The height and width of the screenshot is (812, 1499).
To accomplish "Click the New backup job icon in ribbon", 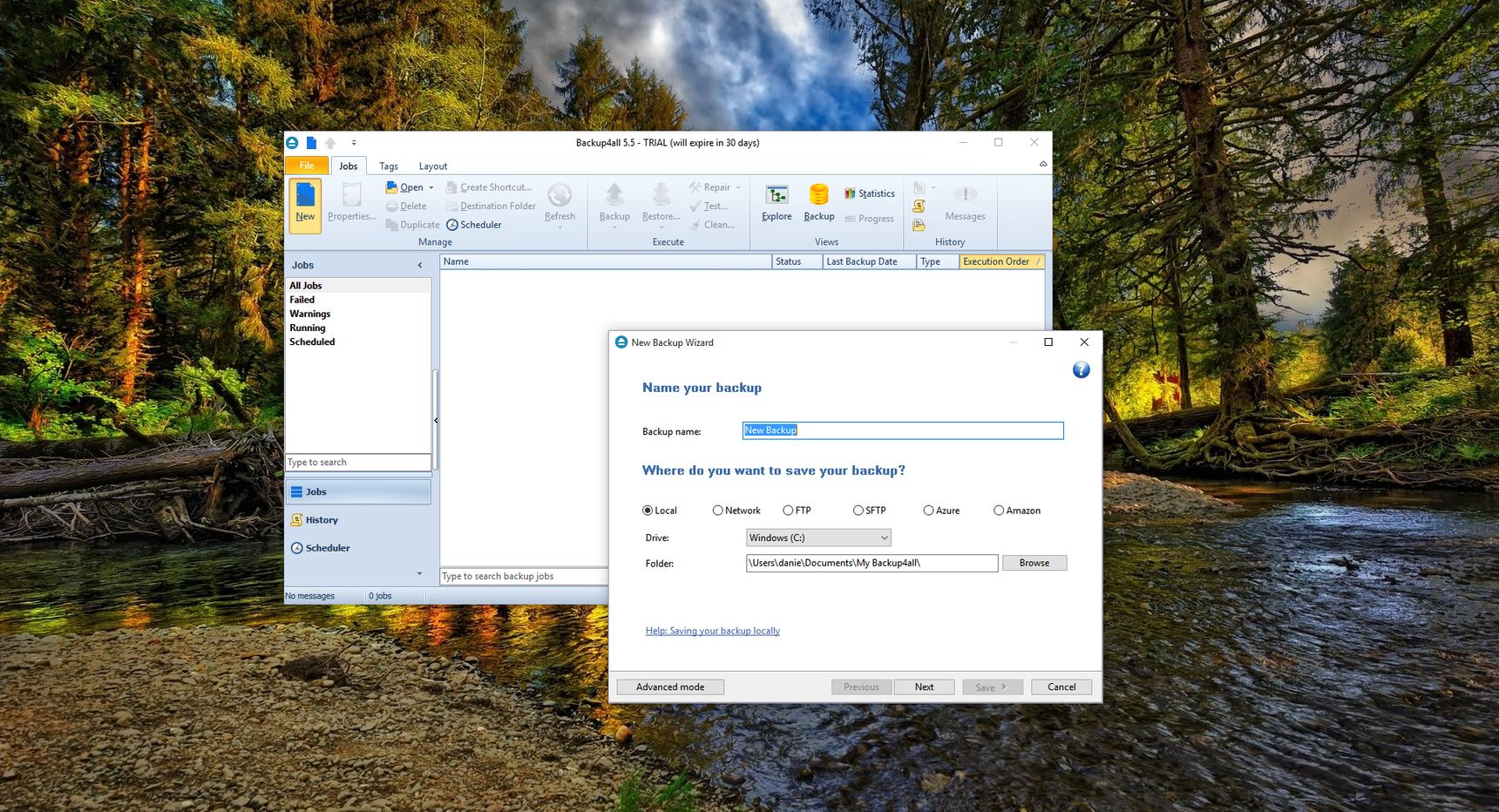I will (x=305, y=205).
